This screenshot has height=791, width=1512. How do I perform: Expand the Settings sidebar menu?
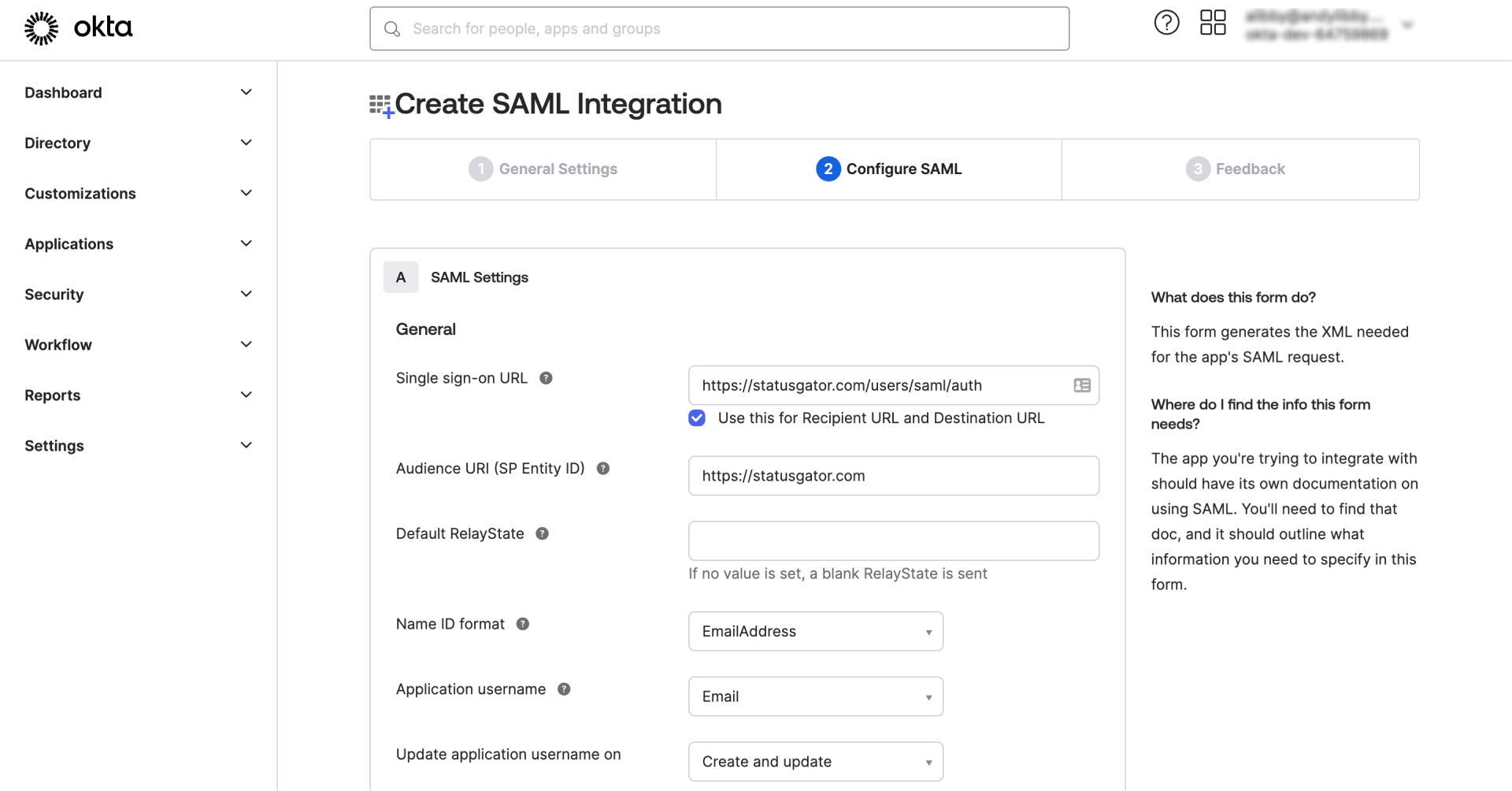point(139,446)
